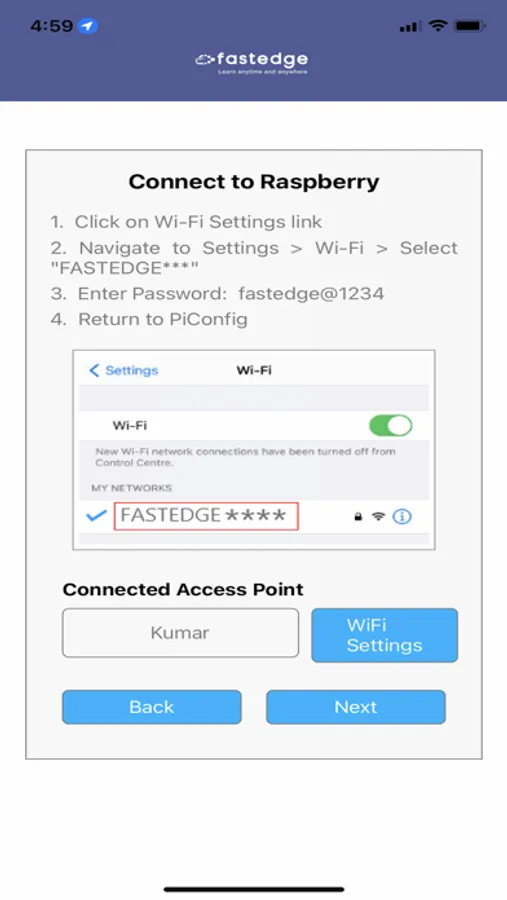Tap the cellular signal bars icon
The image size is (507, 900).
[x=409, y=26]
